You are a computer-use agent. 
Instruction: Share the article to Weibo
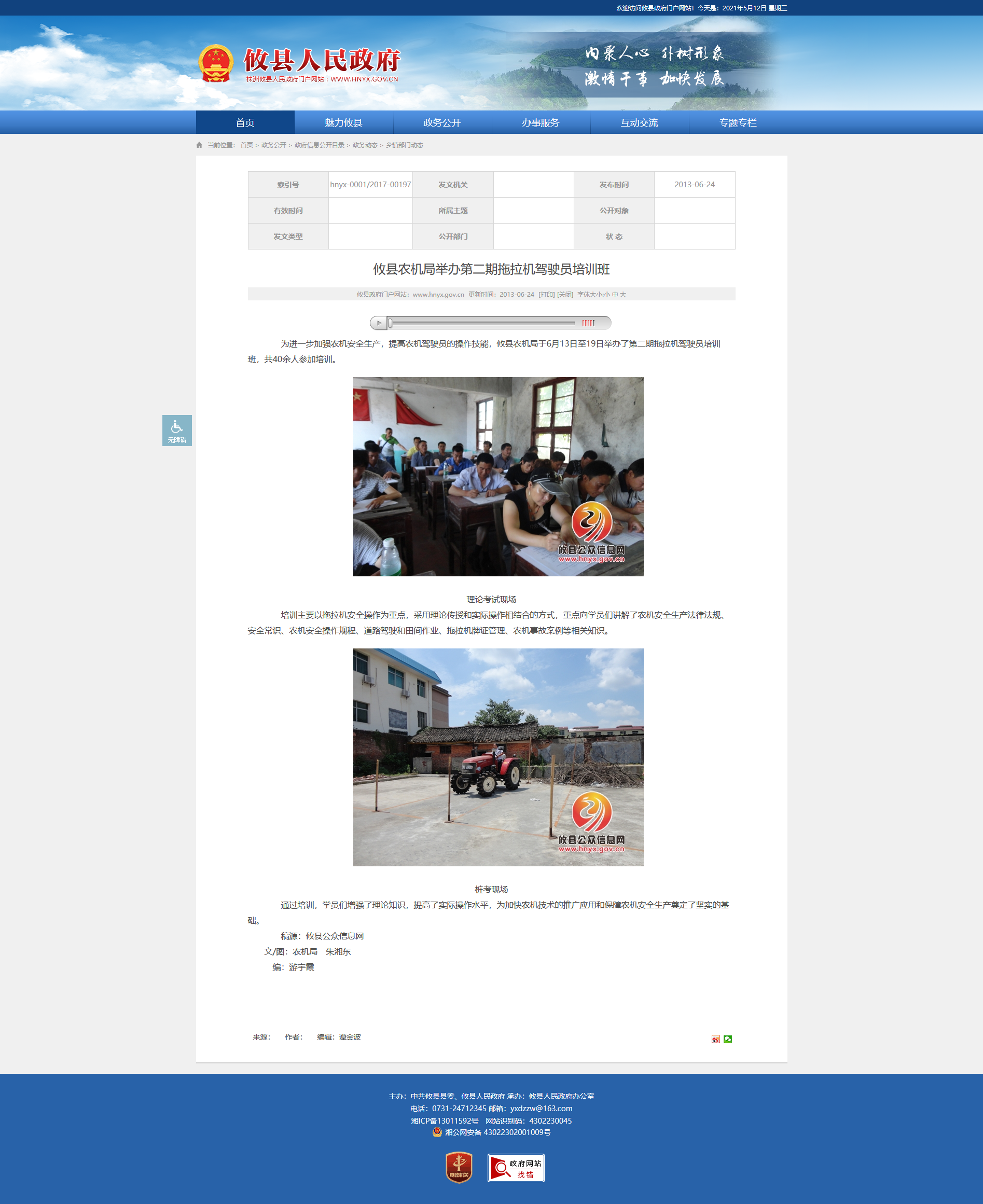(715, 1039)
